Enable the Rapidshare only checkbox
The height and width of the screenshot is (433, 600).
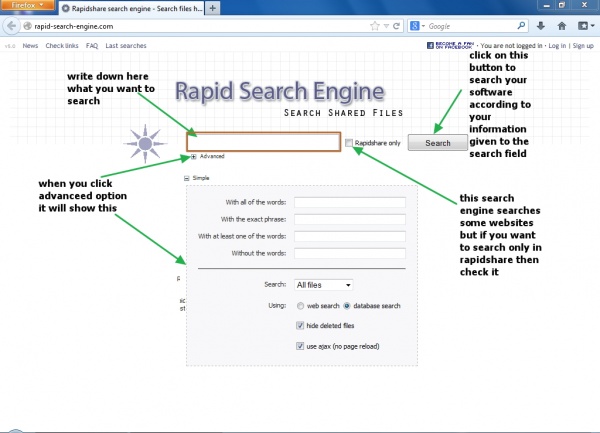349,143
